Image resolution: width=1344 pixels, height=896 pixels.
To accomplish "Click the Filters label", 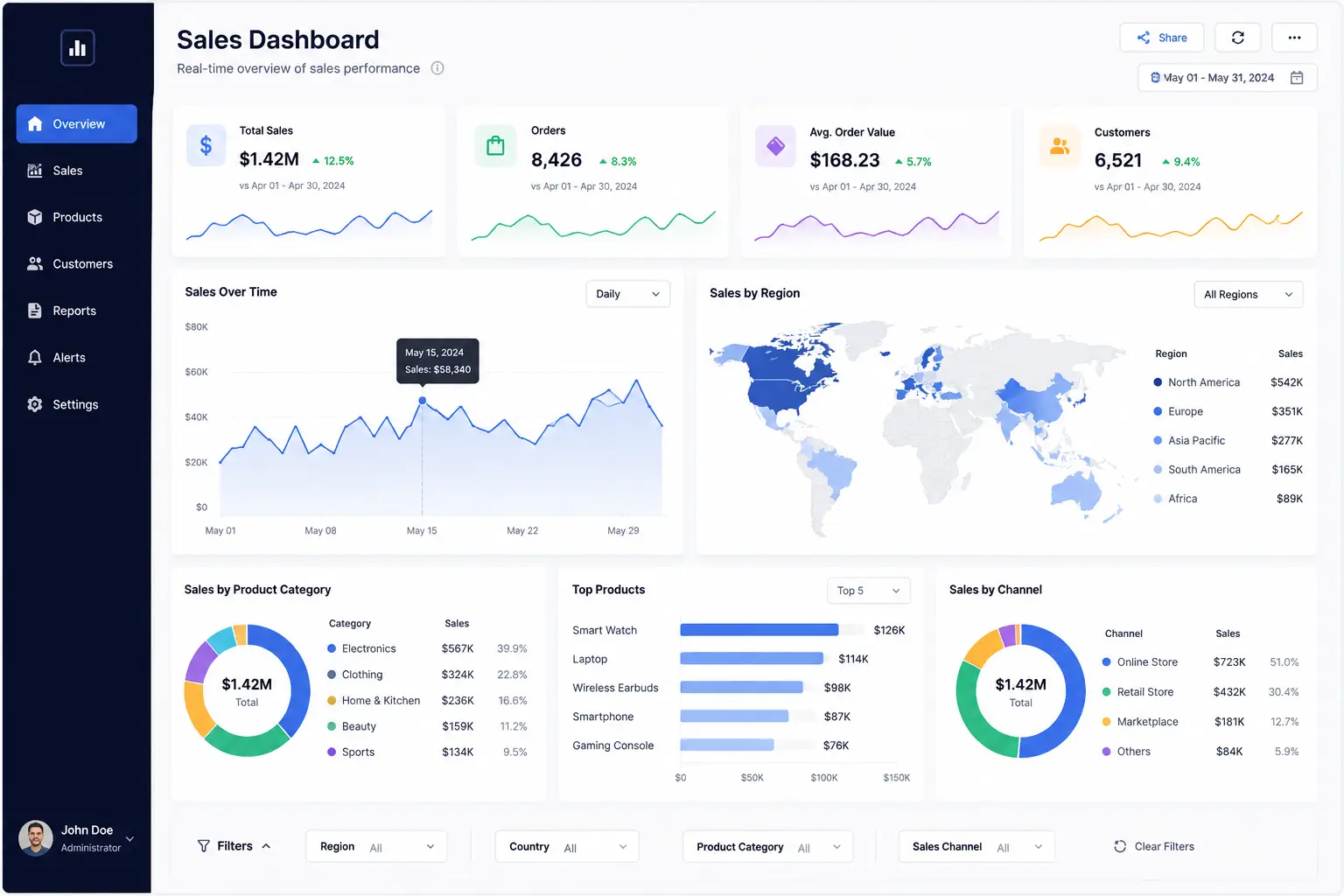I will point(234,846).
